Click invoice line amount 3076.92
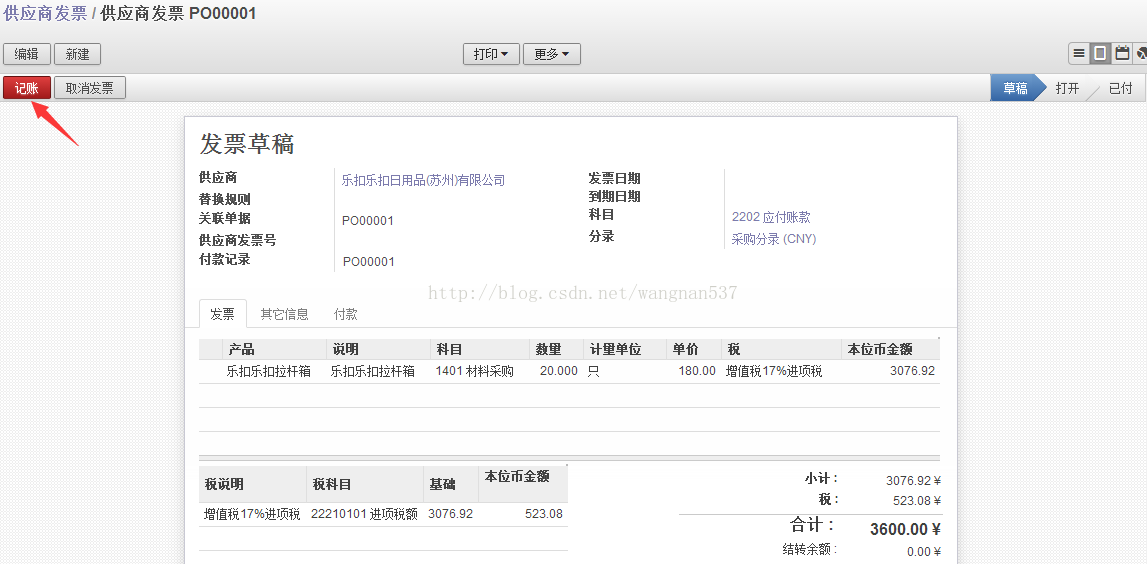 coord(912,371)
